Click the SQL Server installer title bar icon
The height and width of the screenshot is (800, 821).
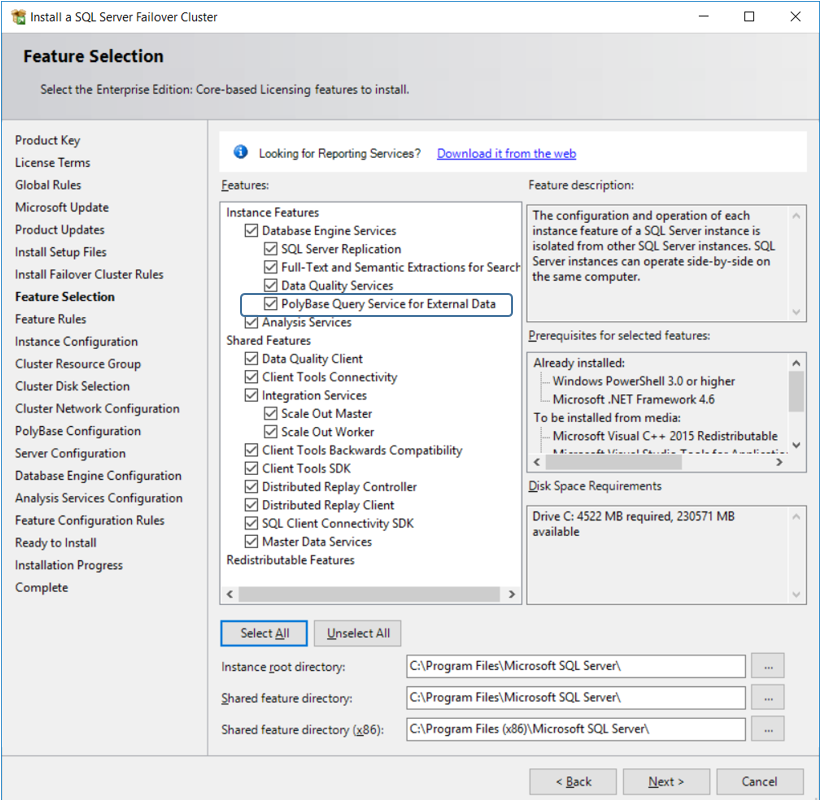(x=18, y=17)
